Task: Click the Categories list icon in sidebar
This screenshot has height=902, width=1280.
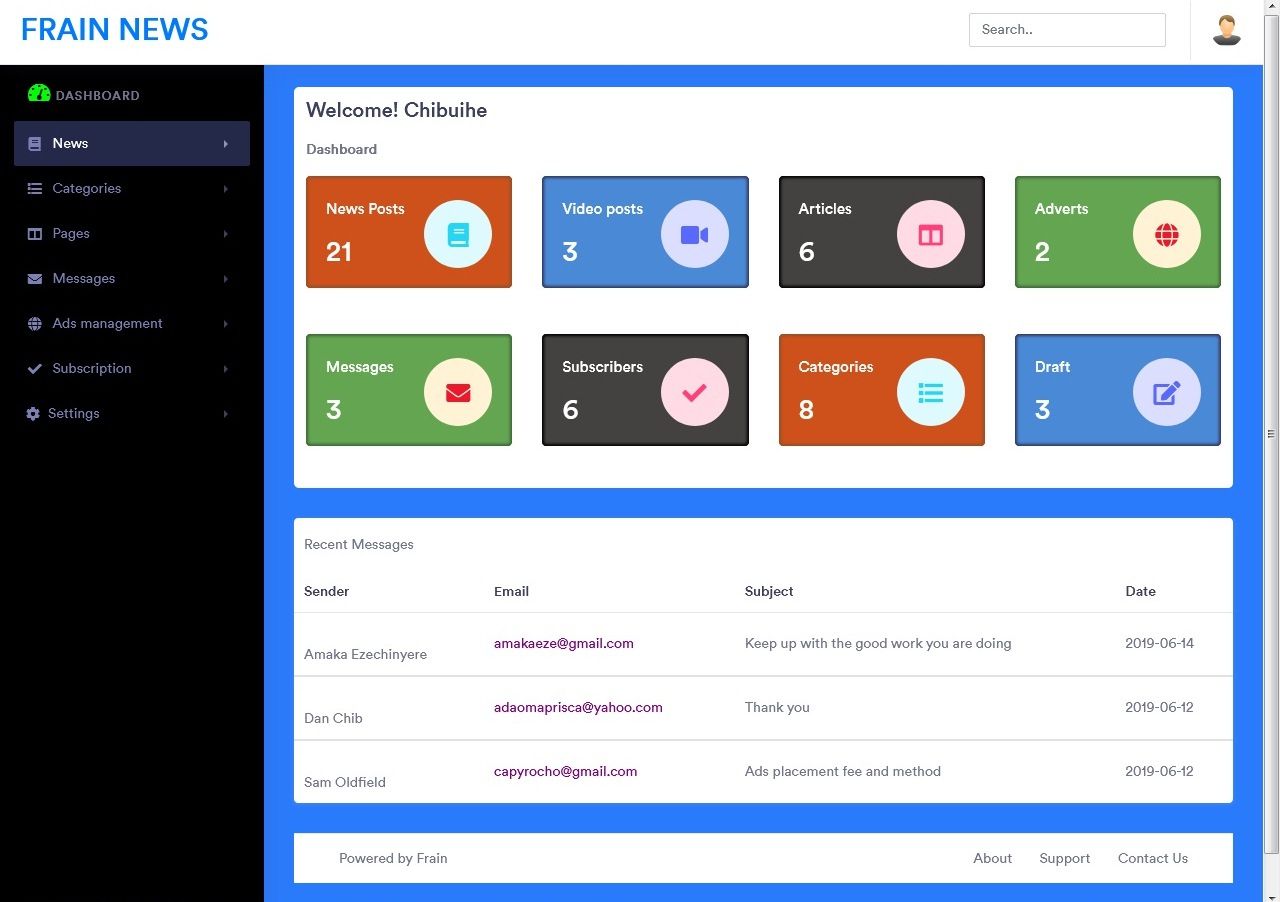Action: 34,188
